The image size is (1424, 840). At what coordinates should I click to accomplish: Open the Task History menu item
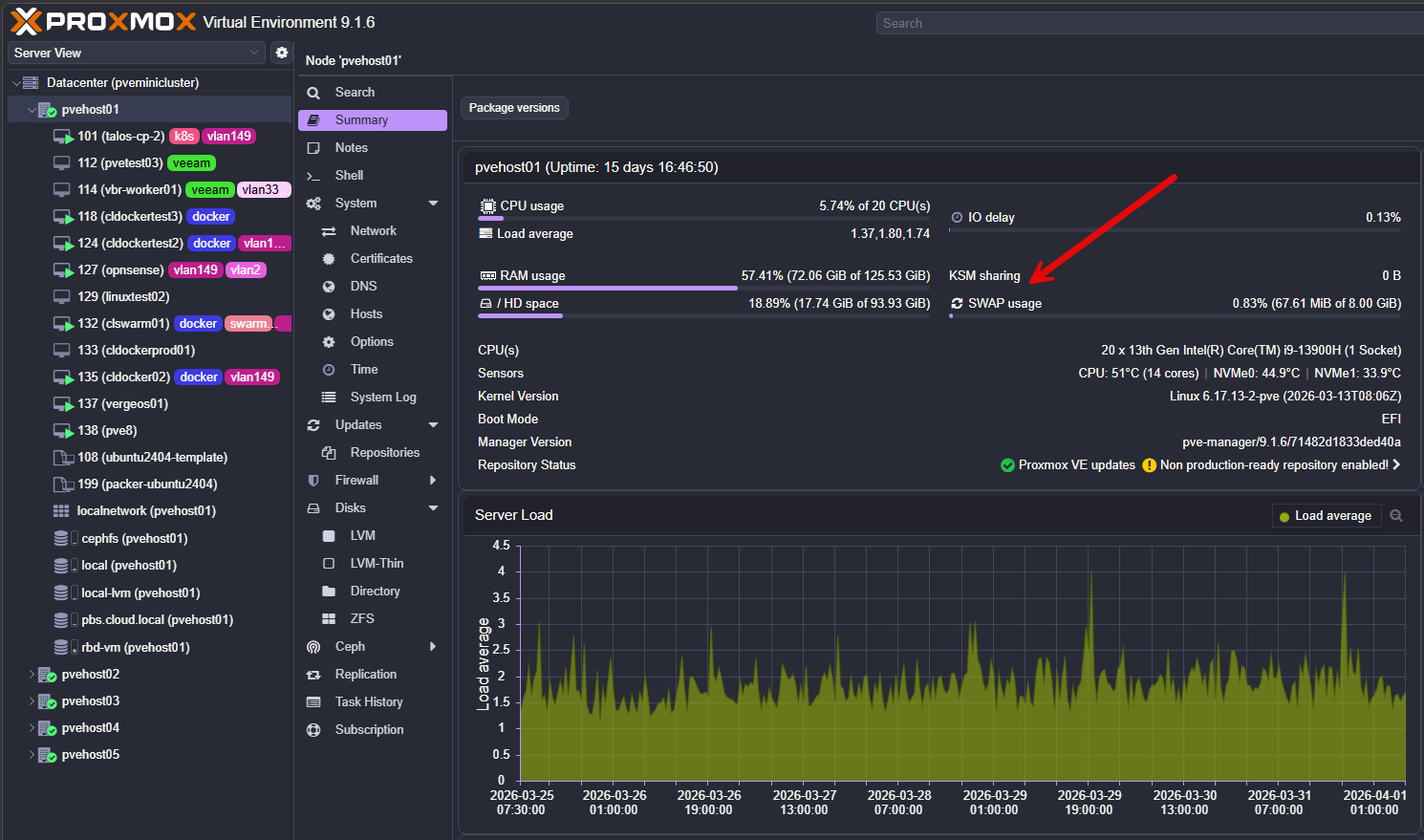pyautogui.click(x=368, y=702)
